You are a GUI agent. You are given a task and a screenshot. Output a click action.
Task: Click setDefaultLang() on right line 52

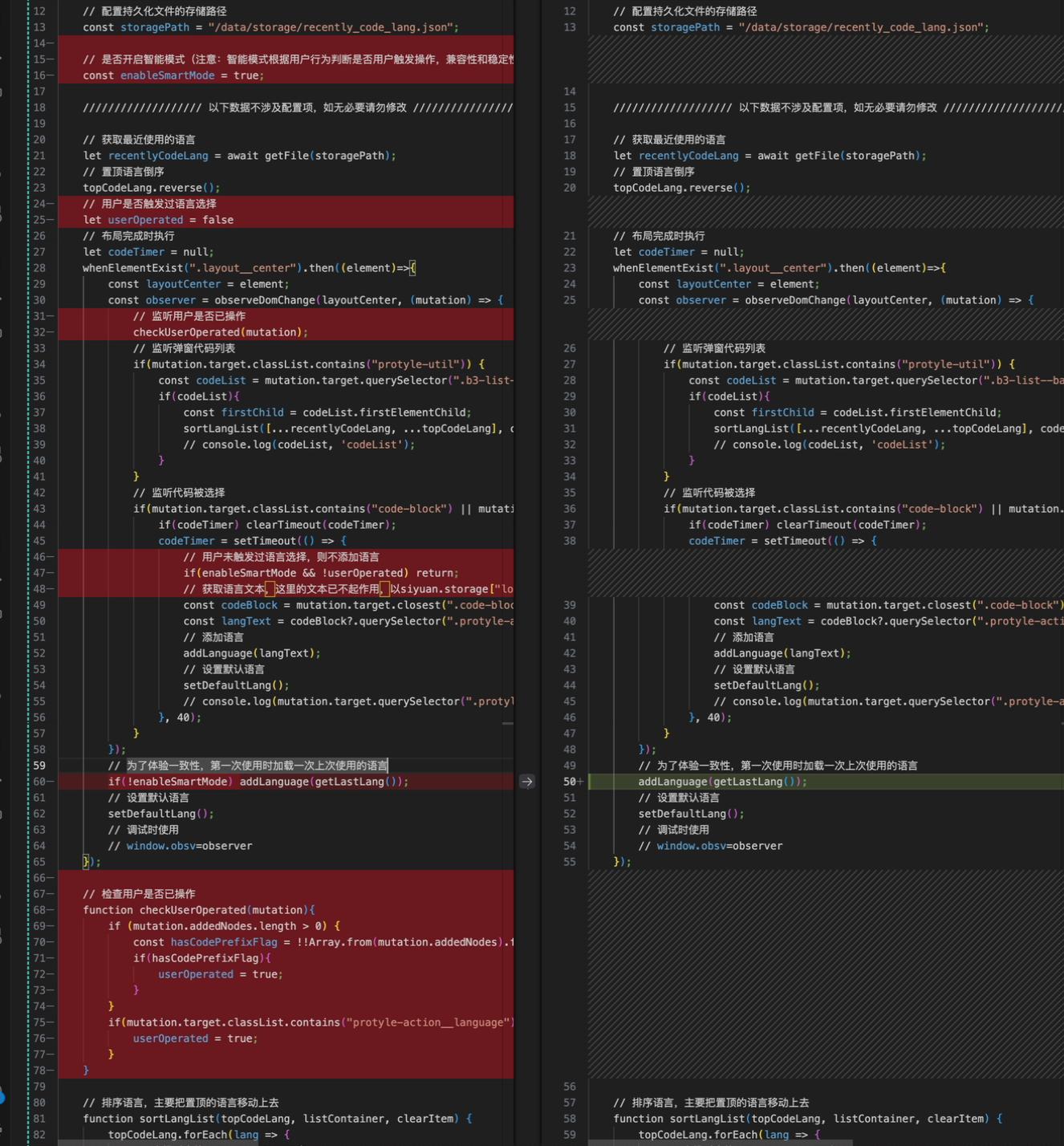[x=687, y=814]
